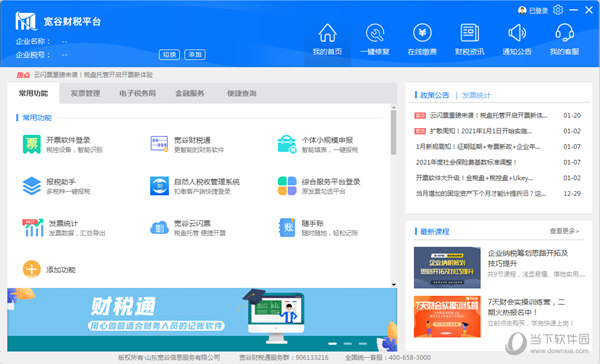Click 添加功能 label text
Viewport: 600px width, 364px height.
coord(61,270)
